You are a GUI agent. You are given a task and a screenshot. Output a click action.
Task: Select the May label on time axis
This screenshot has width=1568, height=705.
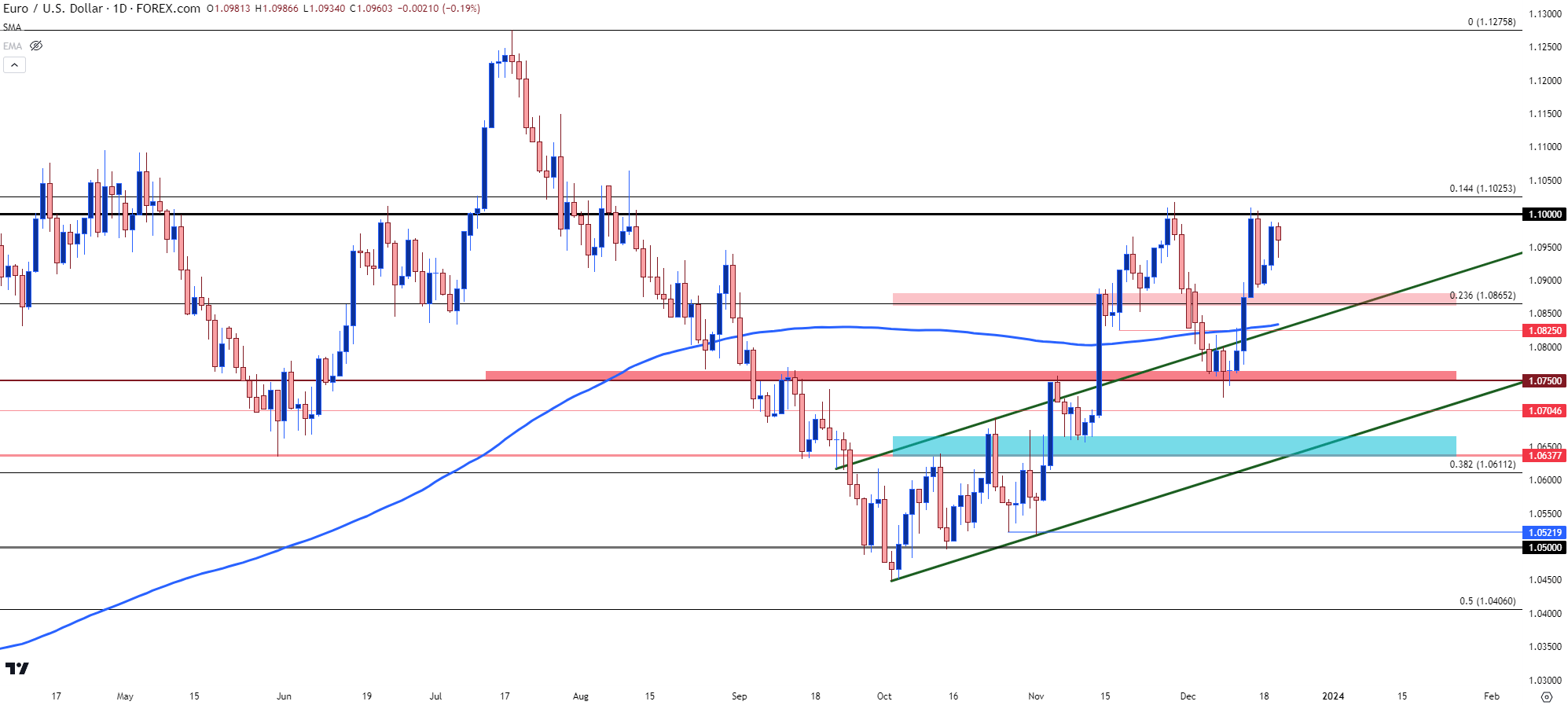pyautogui.click(x=125, y=696)
